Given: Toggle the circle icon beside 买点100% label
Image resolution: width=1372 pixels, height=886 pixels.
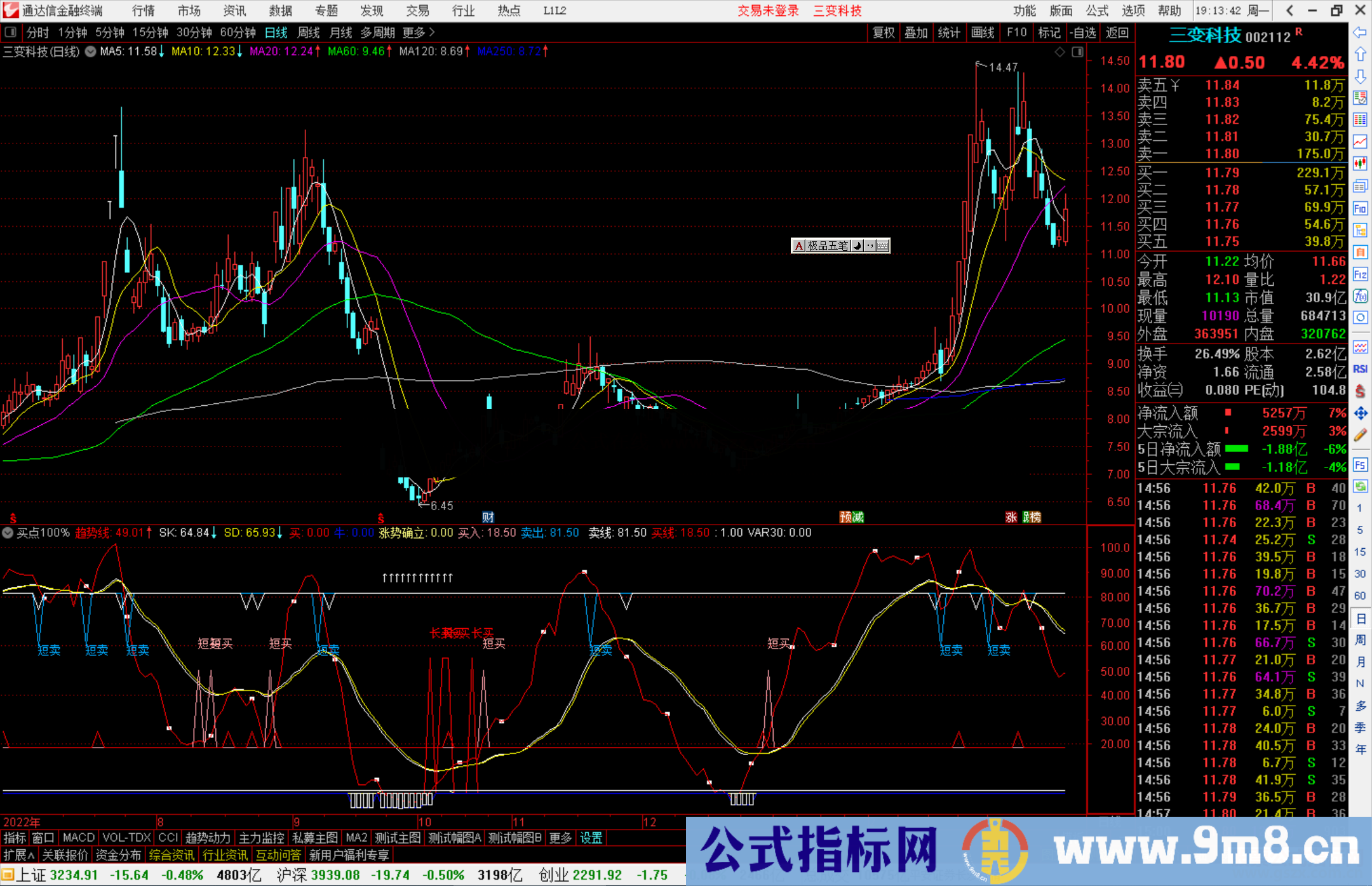Looking at the screenshot, I should pyautogui.click(x=8, y=533).
